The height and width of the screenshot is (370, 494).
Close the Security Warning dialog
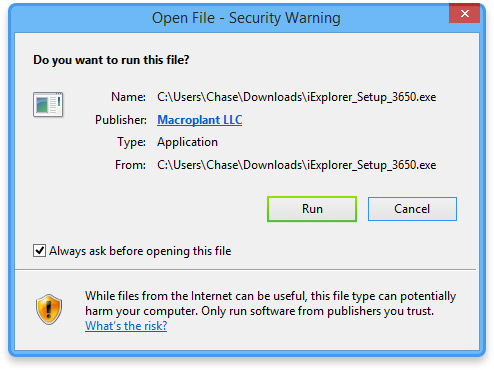point(464,13)
